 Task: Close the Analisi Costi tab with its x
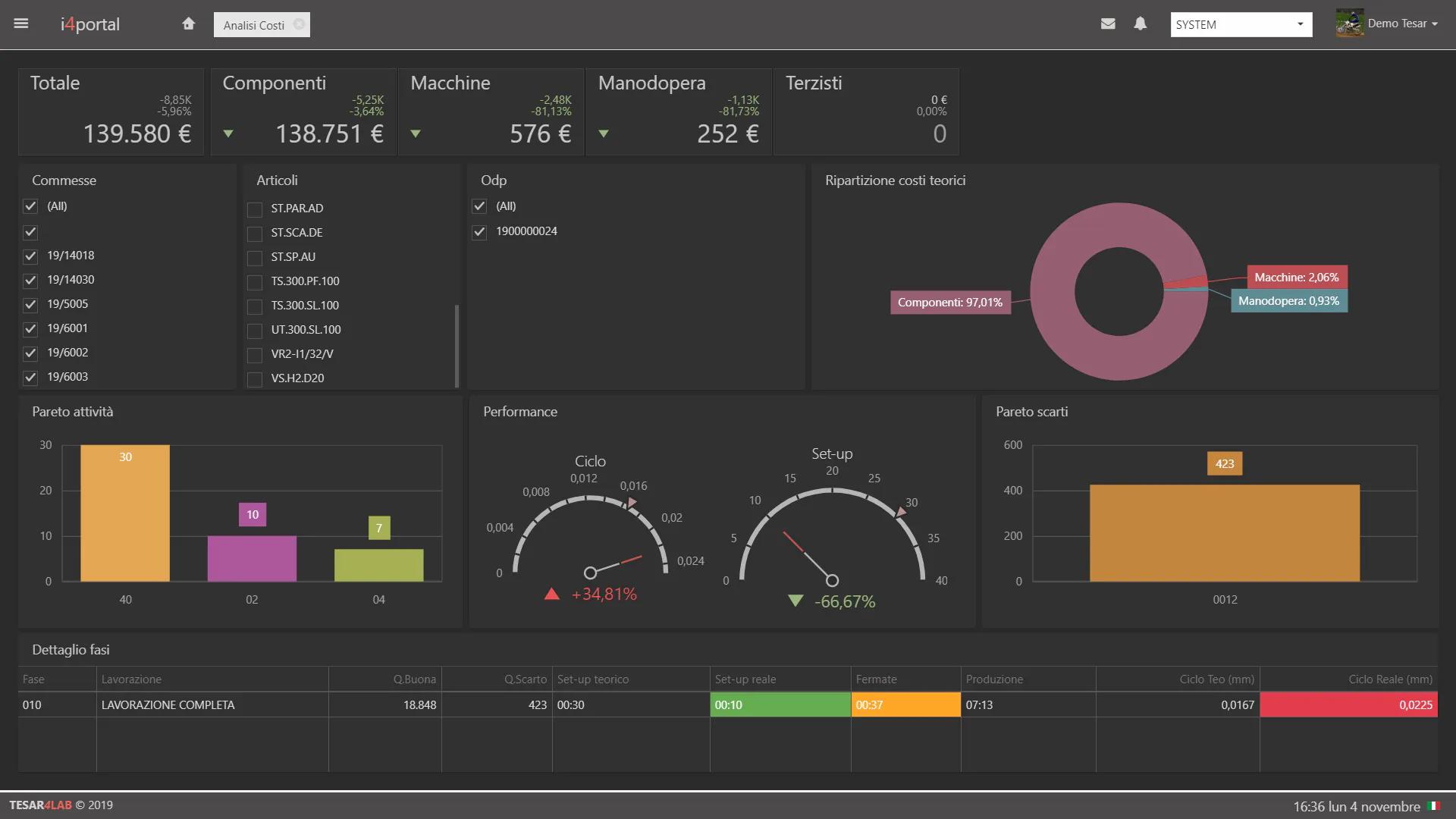point(299,24)
